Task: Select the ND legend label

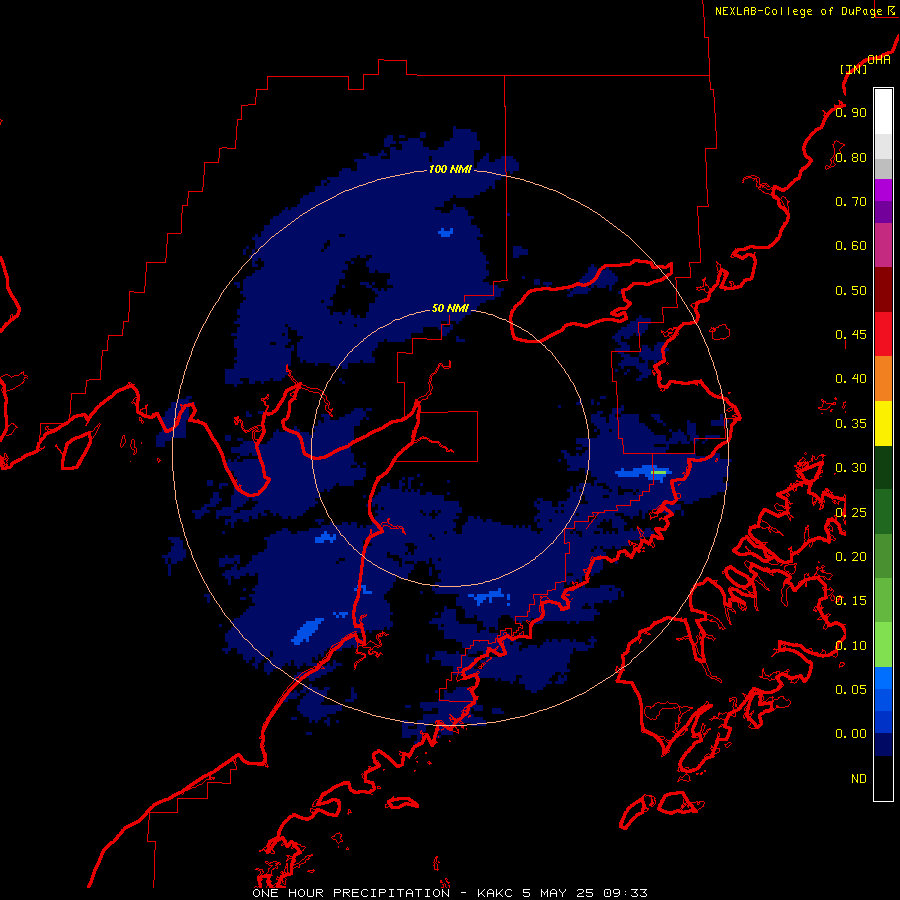Action: click(859, 779)
